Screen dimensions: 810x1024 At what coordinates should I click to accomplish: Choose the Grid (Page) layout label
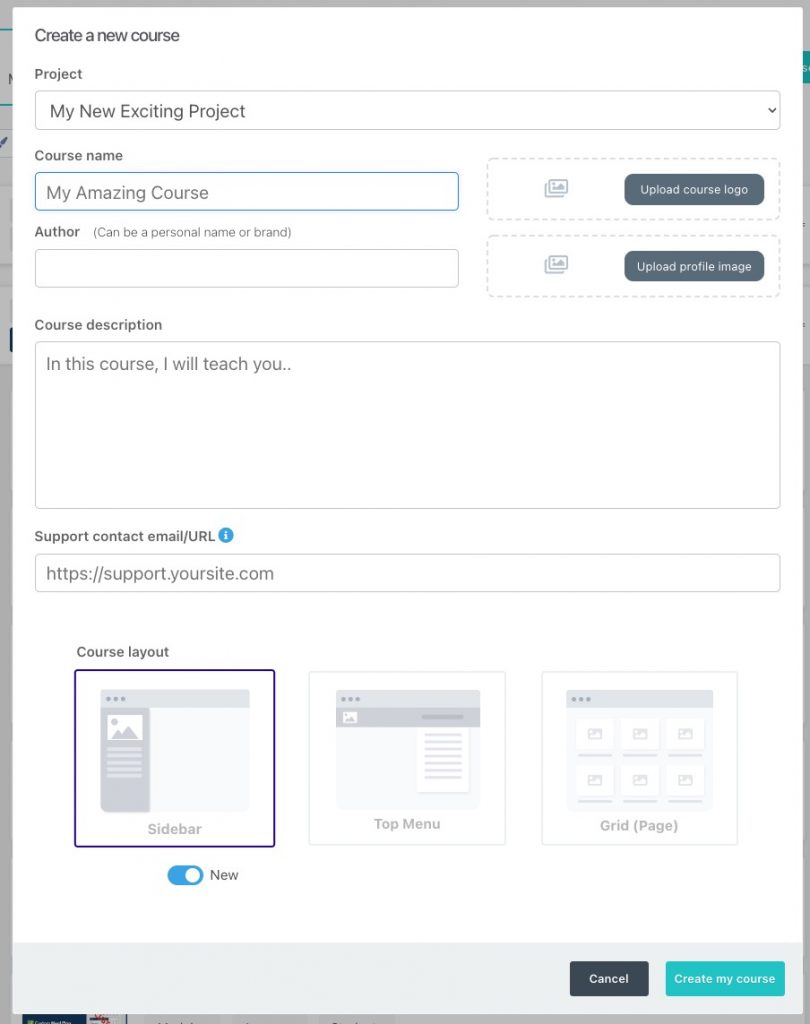click(x=639, y=825)
